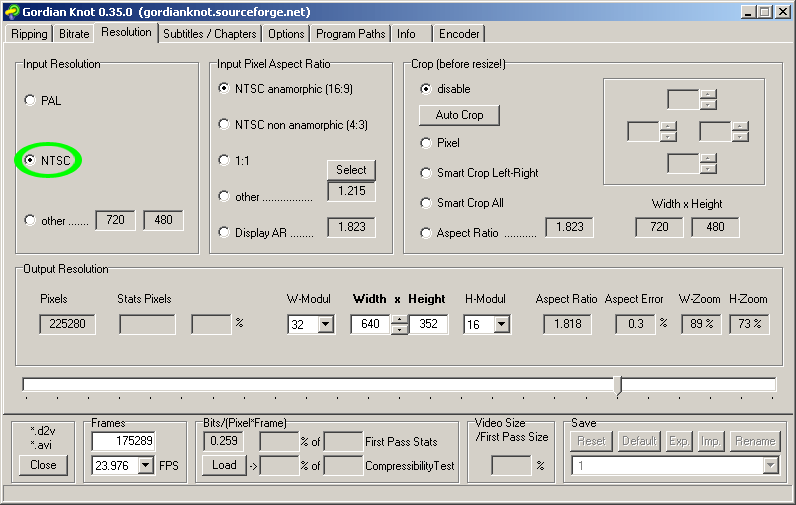The height and width of the screenshot is (505, 796).
Task: Click the H-Zoom value 73 %
Action: coord(749,324)
